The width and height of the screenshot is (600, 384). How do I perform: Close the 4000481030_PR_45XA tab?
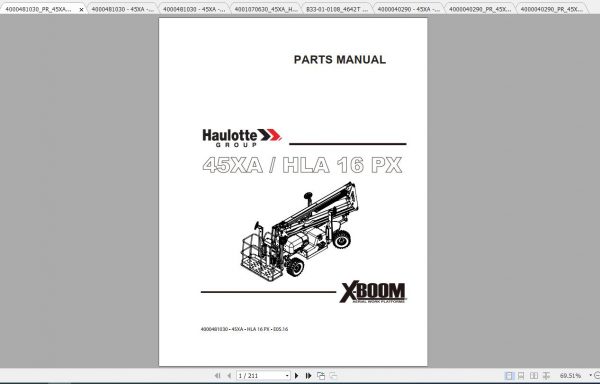pyautogui.click(x=81, y=9)
